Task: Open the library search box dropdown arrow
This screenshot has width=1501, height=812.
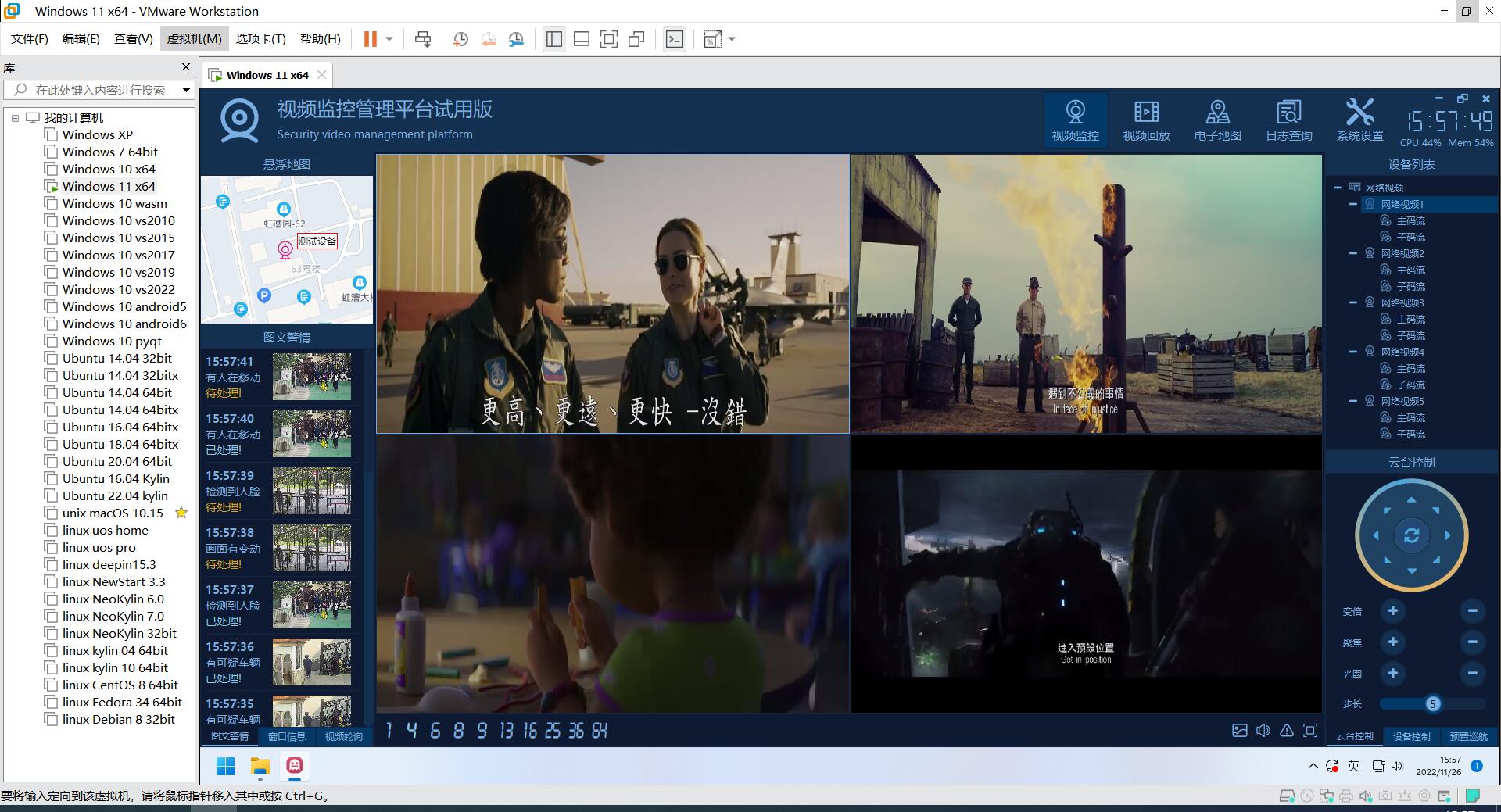Action: click(x=186, y=90)
